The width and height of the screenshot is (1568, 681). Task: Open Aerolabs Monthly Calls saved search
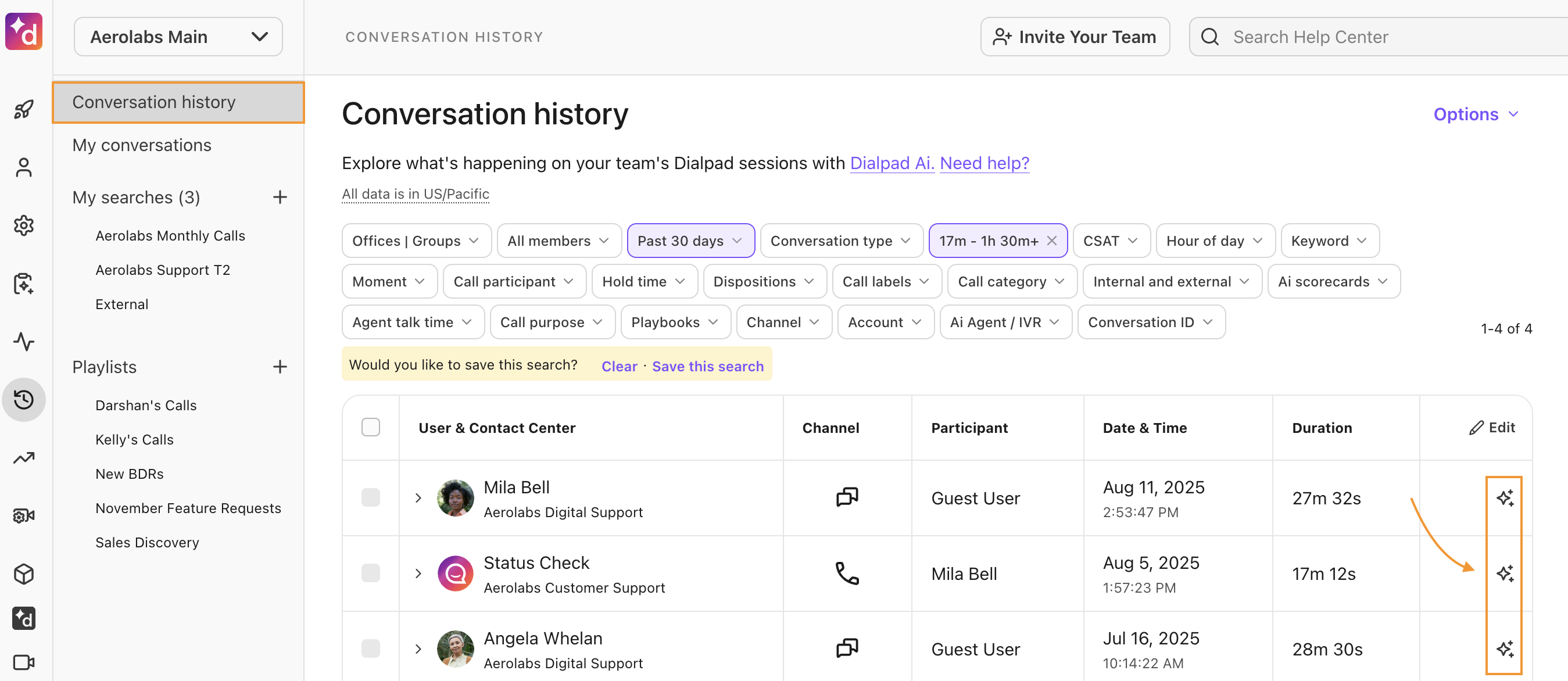170,236
